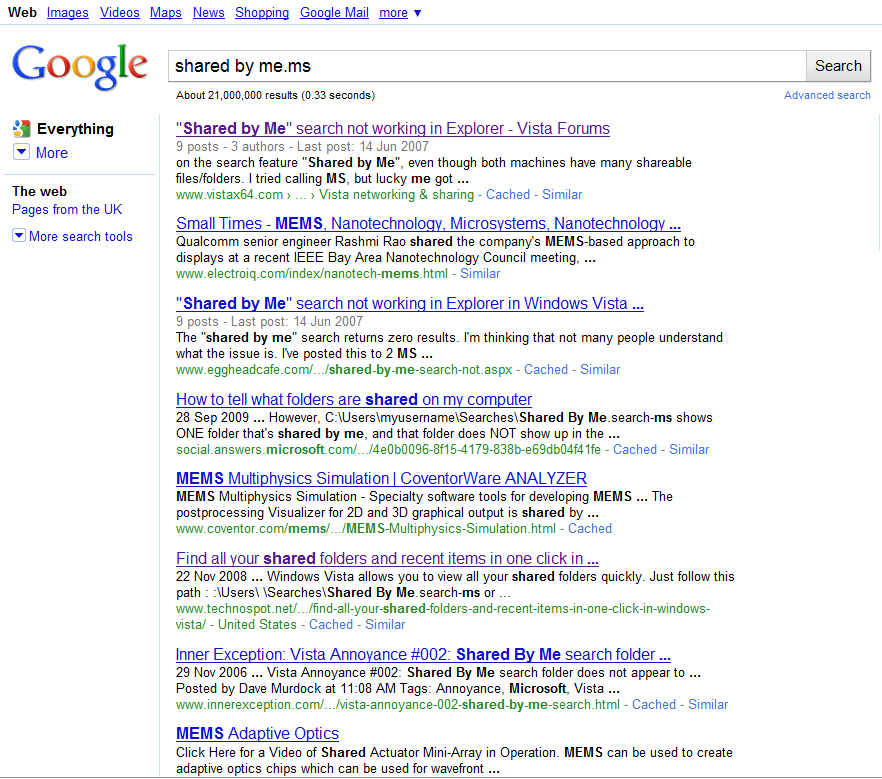This screenshot has height=779, width=882.
Task: Open the top-bar more menu arrow
Action: (417, 13)
